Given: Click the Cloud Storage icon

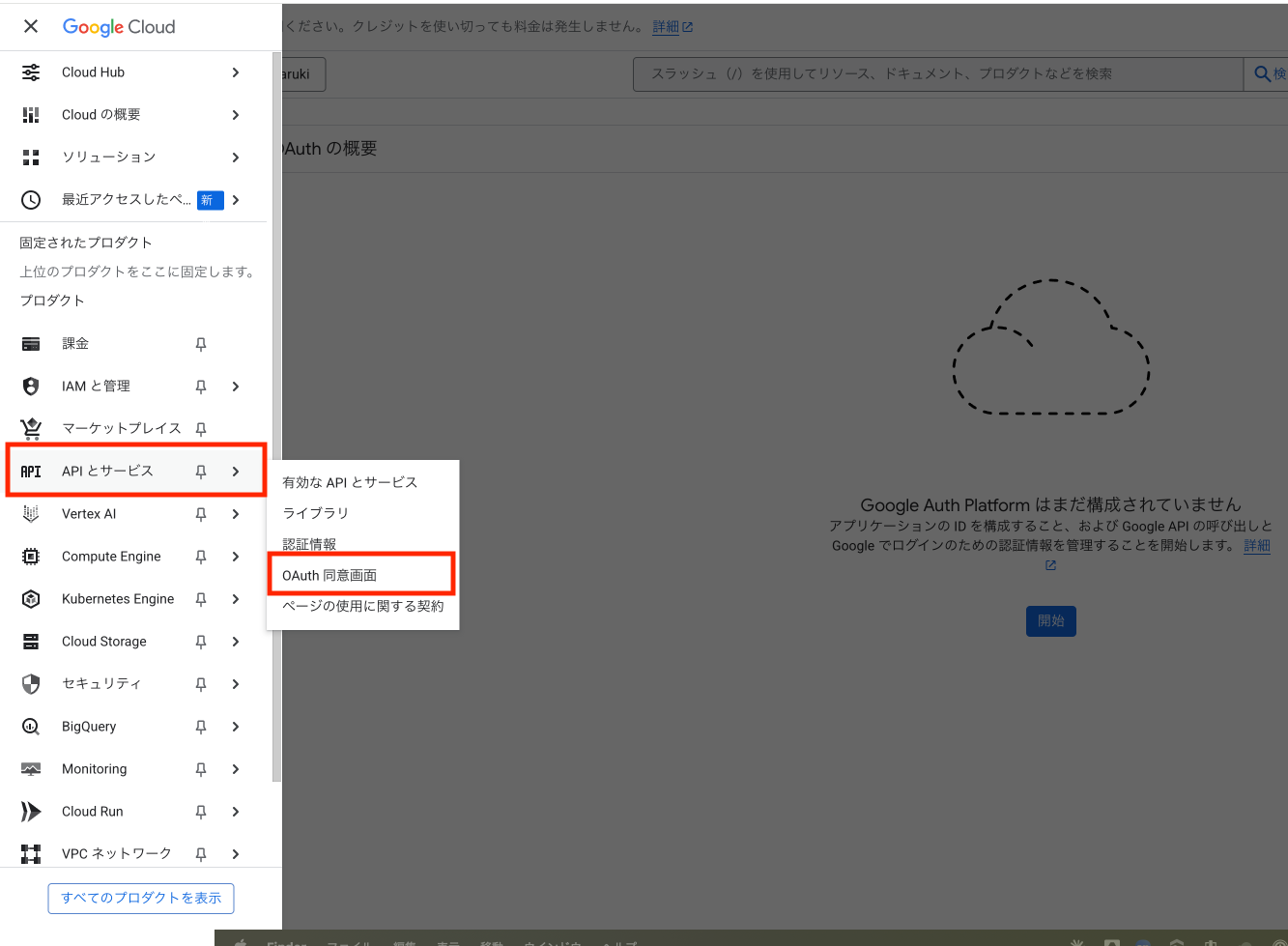Looking at the screenshot, I should [x=31, y=642].
